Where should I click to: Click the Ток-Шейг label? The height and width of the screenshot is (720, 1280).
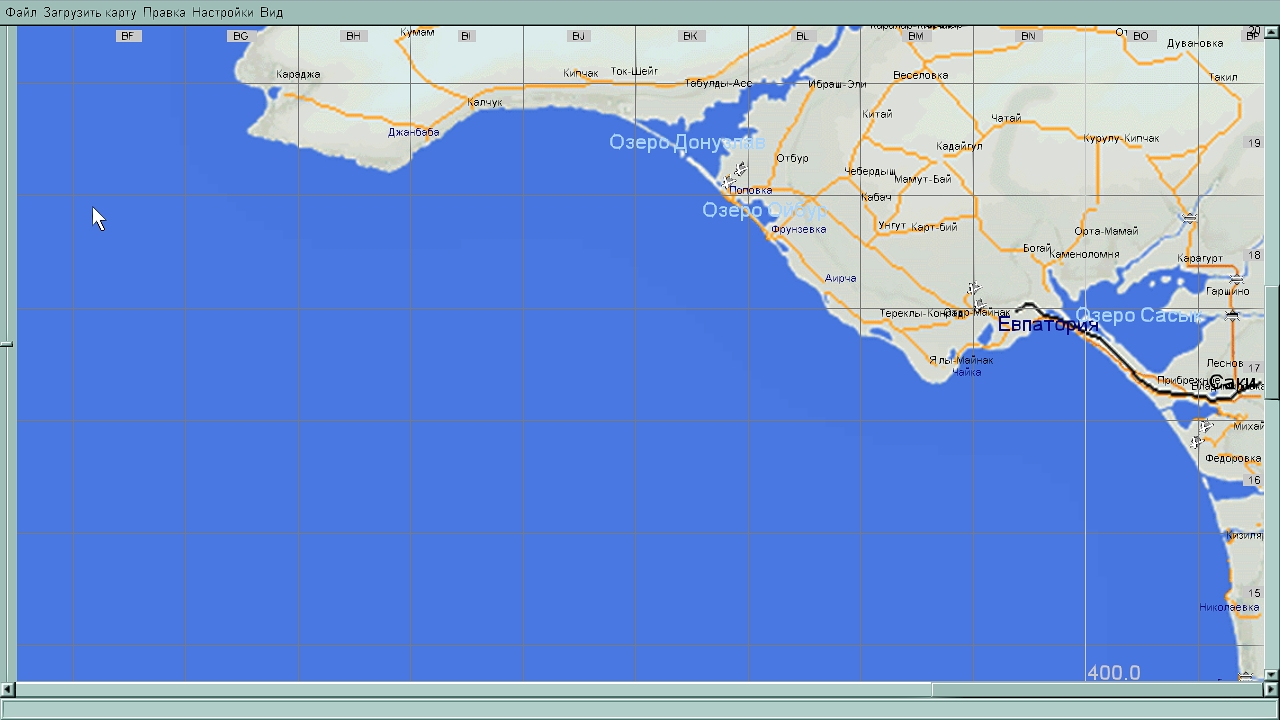(x=634, y=71)
